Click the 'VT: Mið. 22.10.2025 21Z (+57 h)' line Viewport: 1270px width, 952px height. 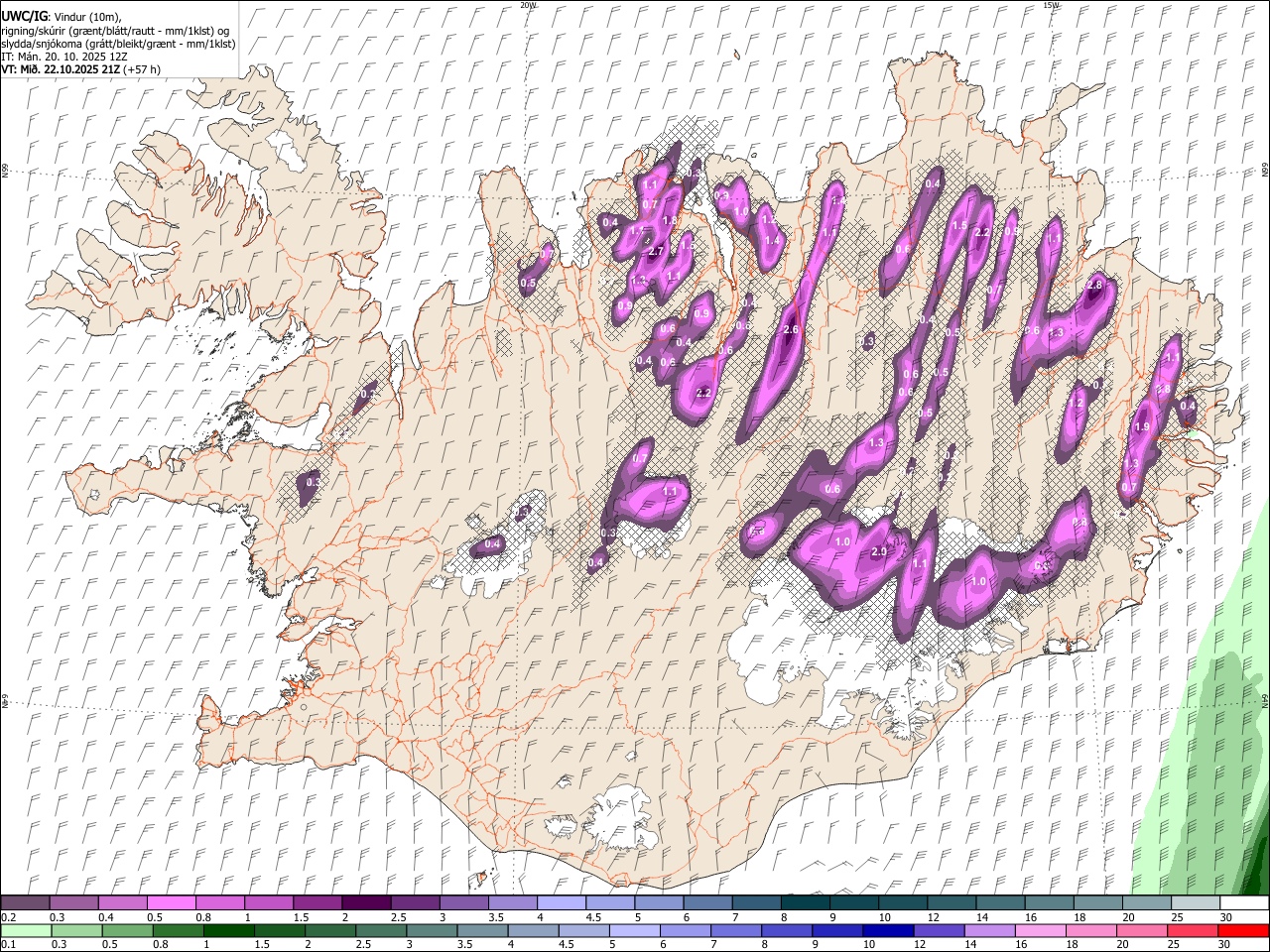point(81,69)
